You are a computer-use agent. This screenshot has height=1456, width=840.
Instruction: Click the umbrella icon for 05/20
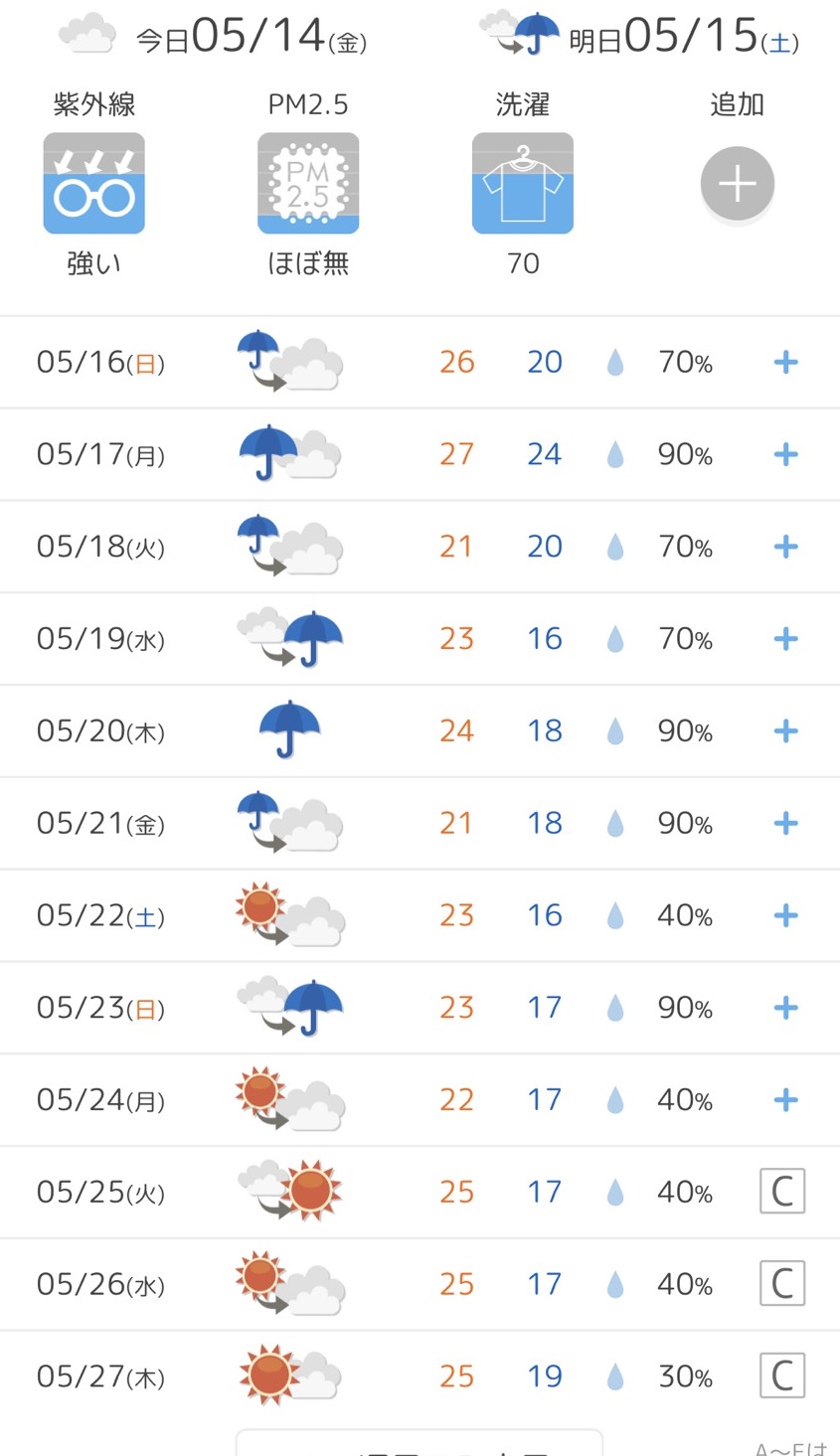[289, 729]
